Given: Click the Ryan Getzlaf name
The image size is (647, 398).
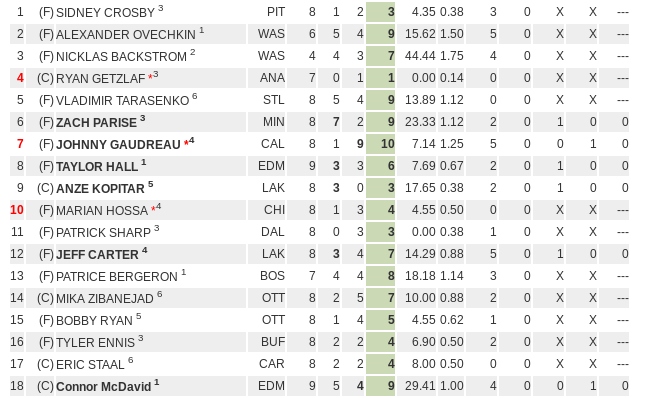Looking at the screenshot, I should tap(100, 78).
